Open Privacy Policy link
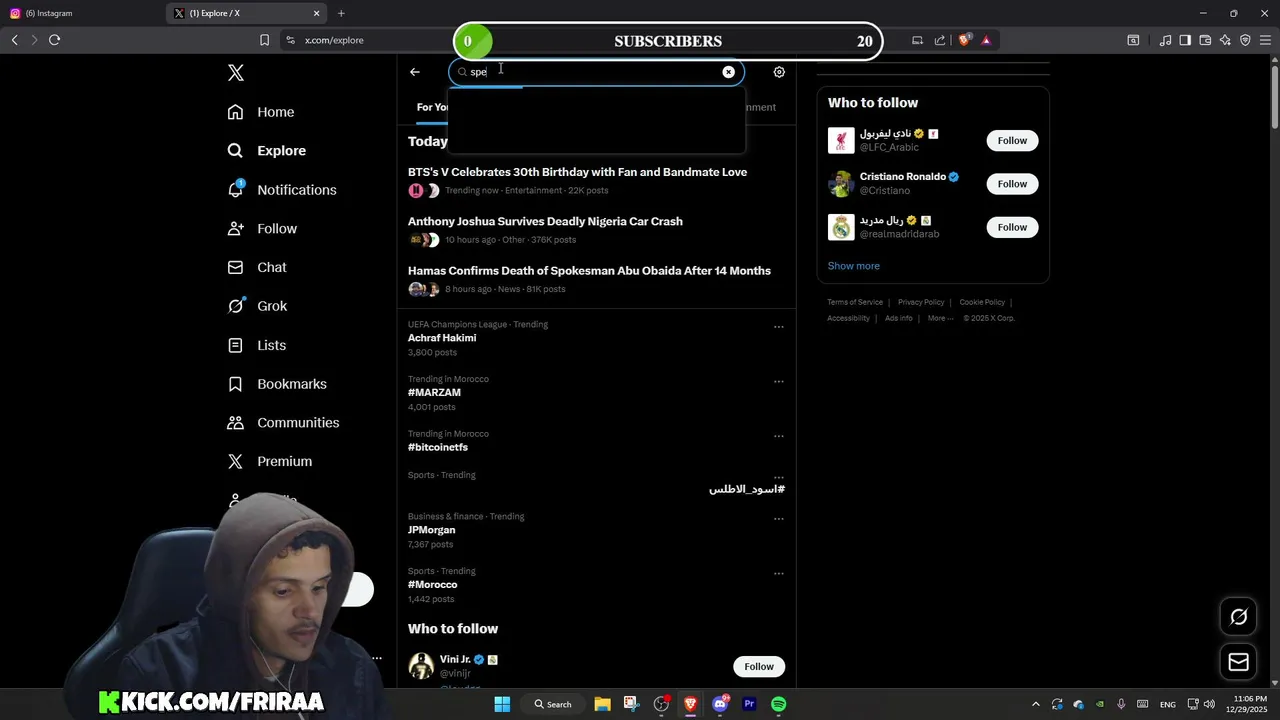Screen dimensions: 1280x720 921,302
